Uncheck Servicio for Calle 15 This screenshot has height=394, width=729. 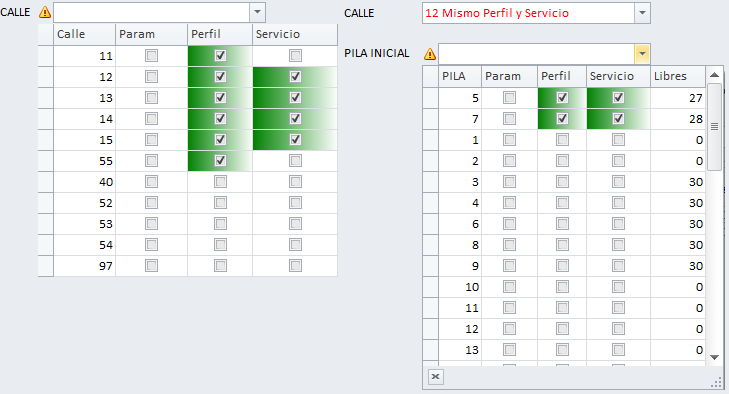(x=295, y=140)
